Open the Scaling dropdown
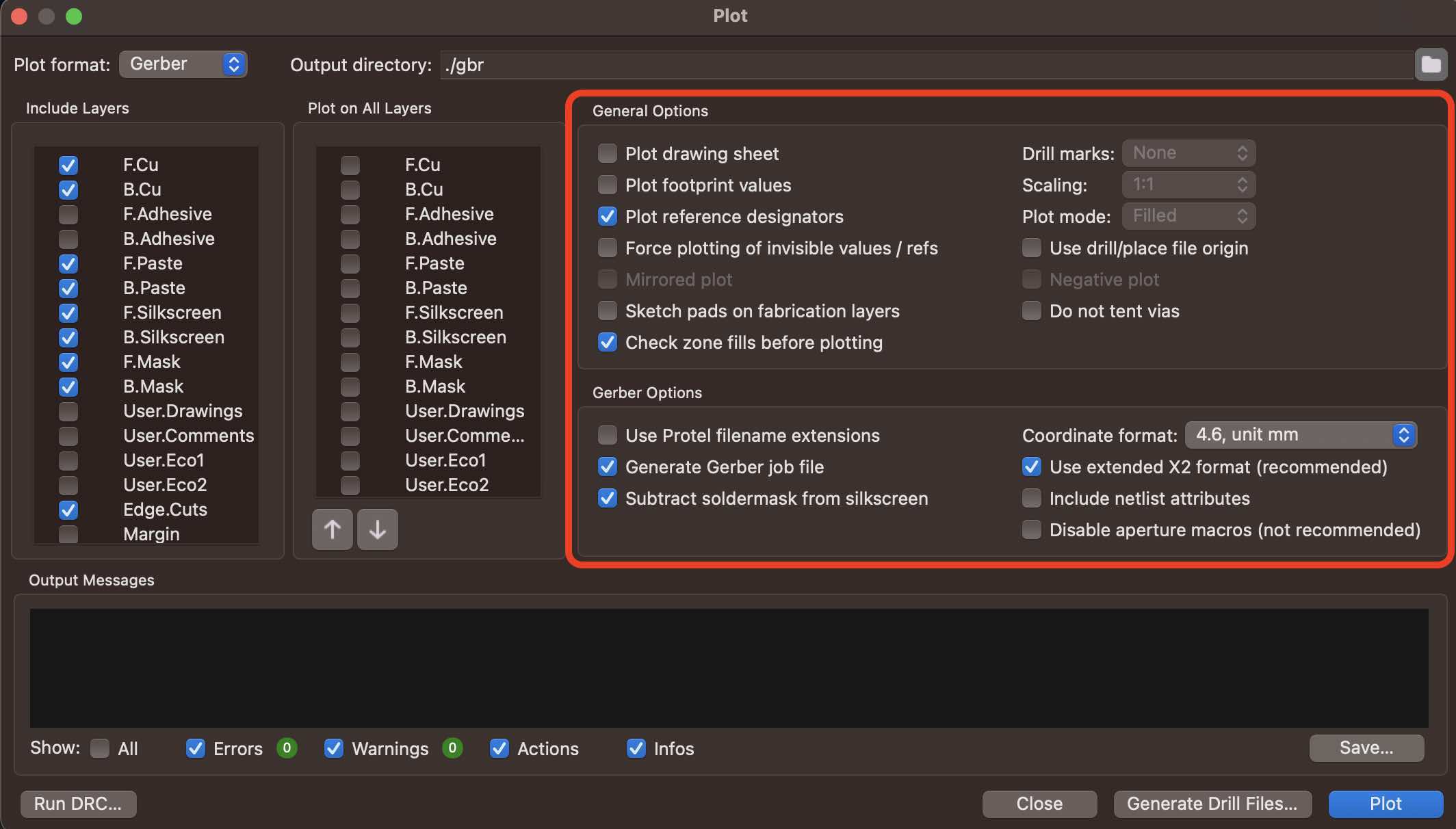 coord(1189,185)
